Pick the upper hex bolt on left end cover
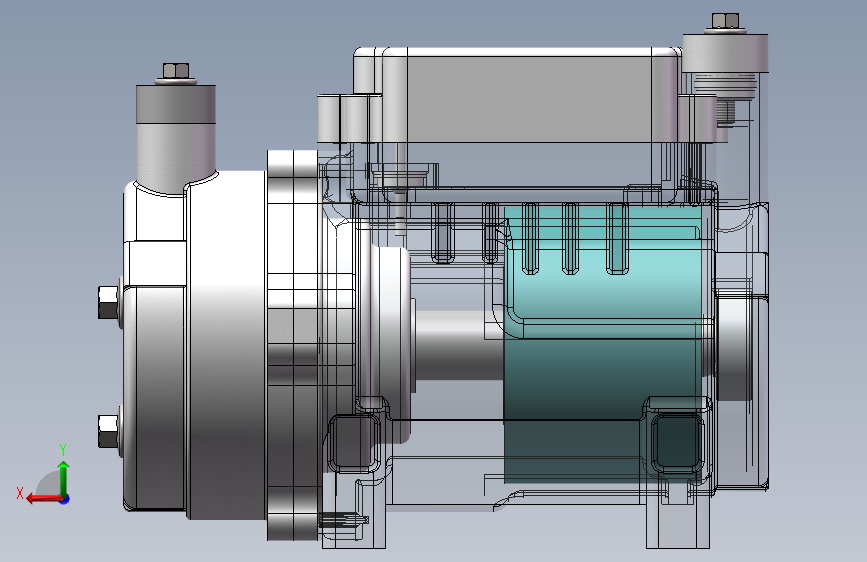 coord(108,302)
